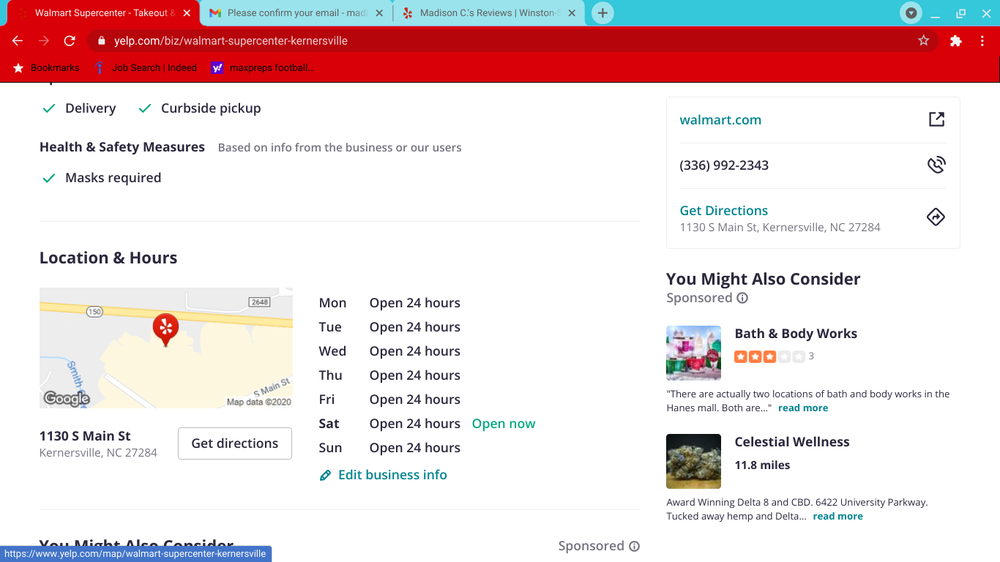This screenshot has width=1000, height=562.
Task: Click the directions diamond icon
Action: 936,217
